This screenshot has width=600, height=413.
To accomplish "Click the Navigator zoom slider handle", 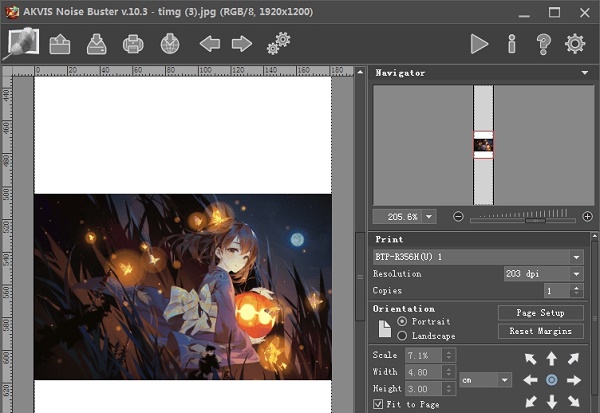I will tap(535, 220).
